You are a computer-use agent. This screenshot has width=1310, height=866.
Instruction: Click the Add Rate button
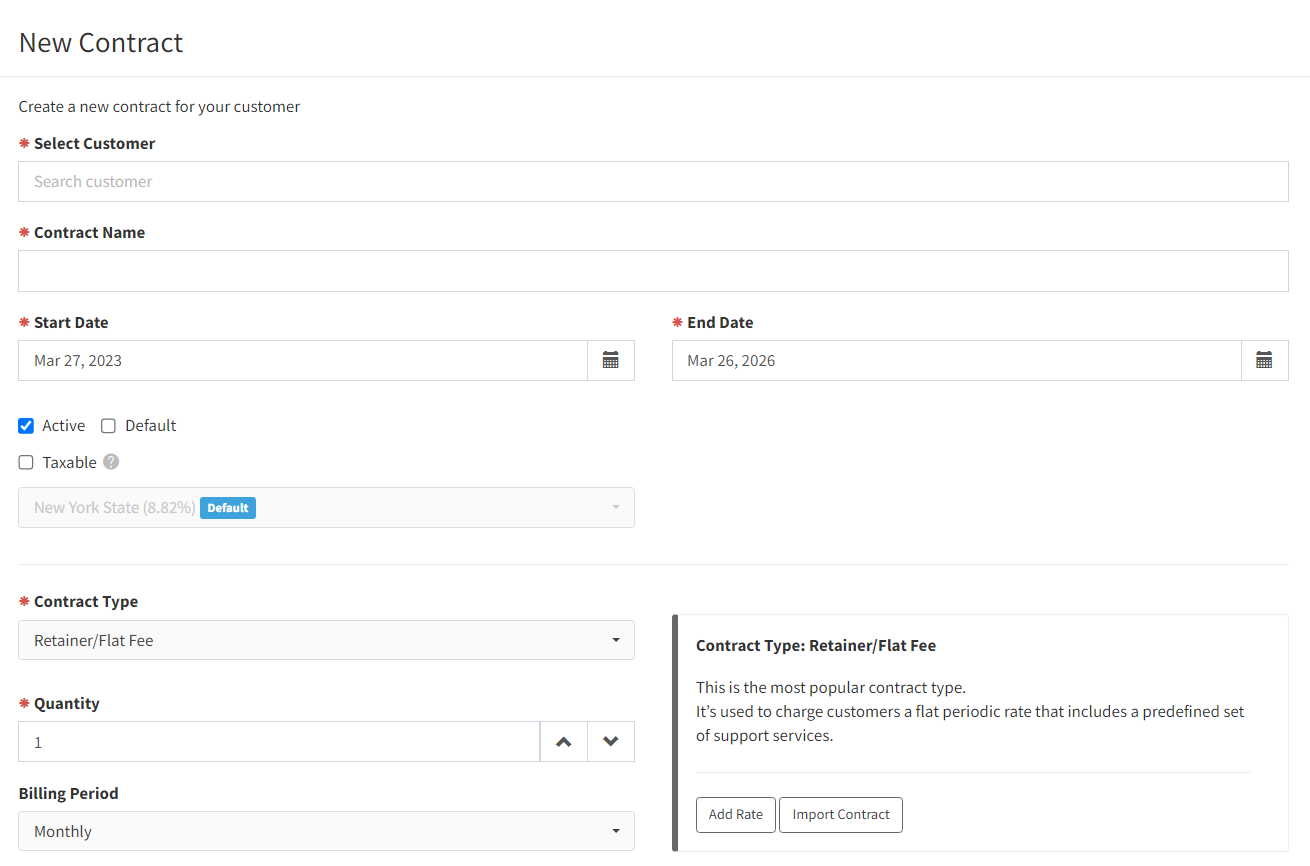736,814
